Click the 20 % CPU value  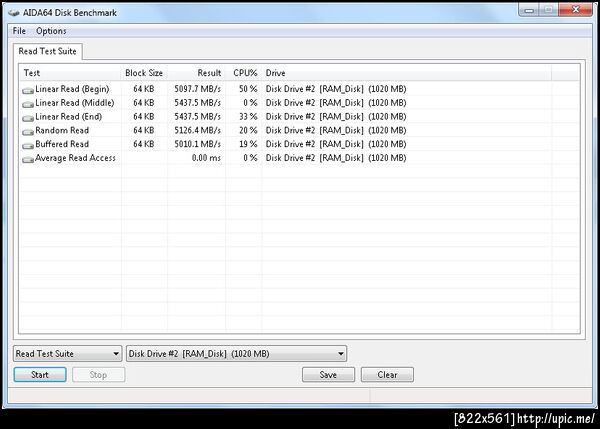[248, 130]
